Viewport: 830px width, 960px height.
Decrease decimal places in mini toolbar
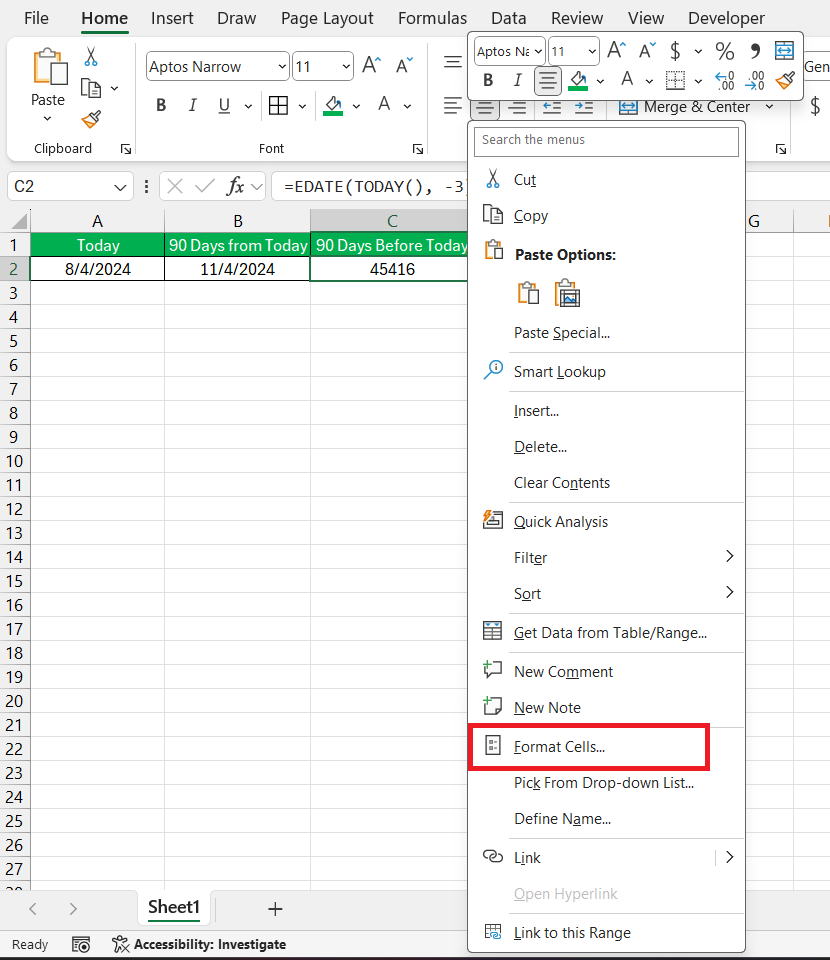click(x=755, y=80)
